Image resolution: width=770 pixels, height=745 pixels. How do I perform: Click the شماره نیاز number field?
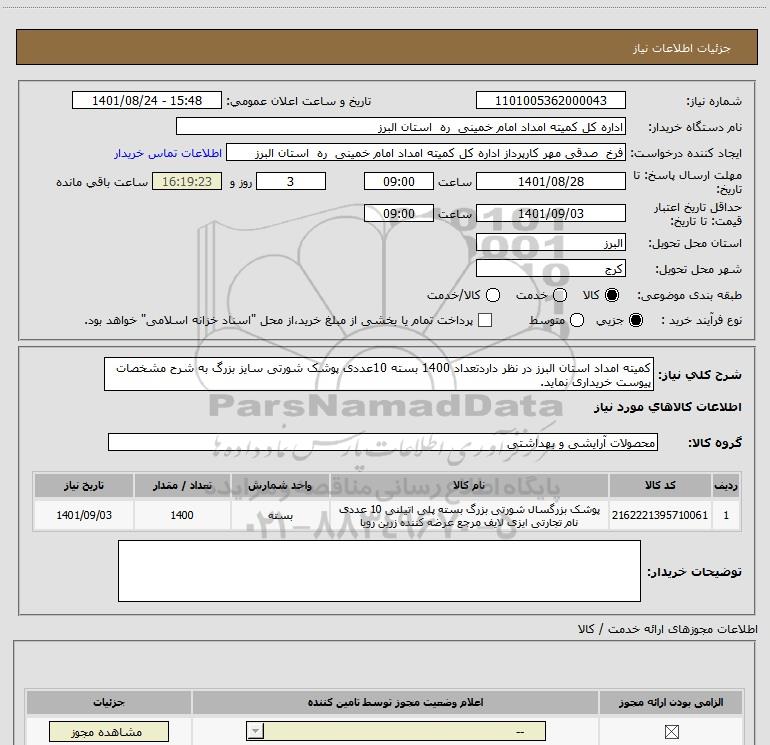550,100
